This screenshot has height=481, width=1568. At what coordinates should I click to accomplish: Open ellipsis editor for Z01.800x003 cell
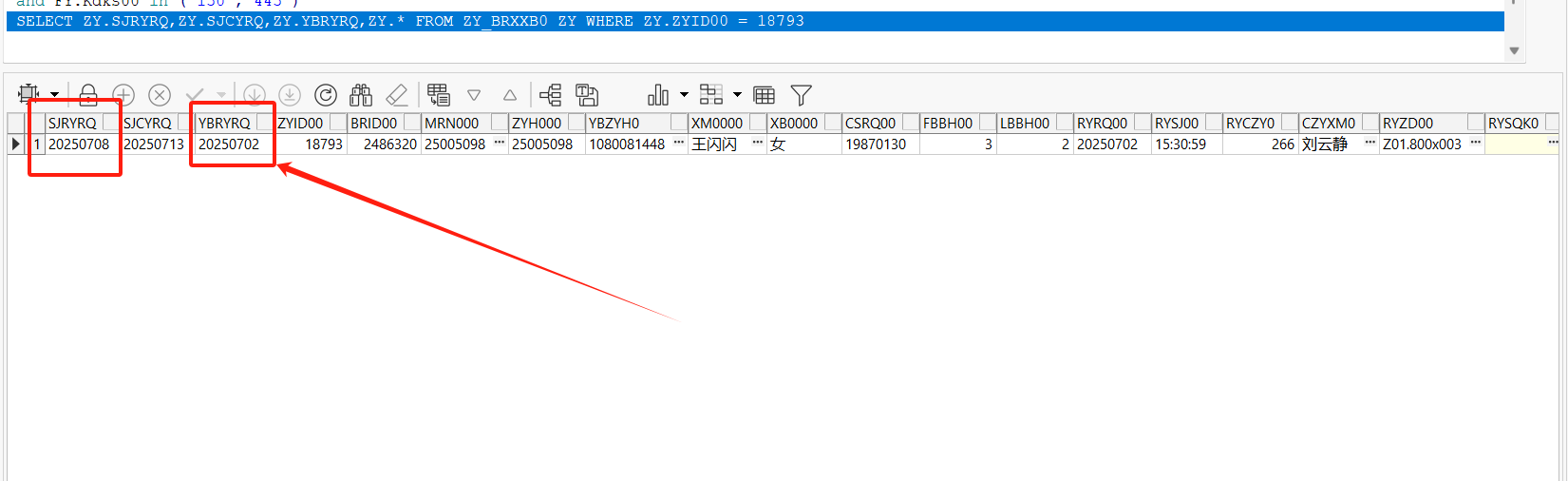click(x=1476, y=144)
